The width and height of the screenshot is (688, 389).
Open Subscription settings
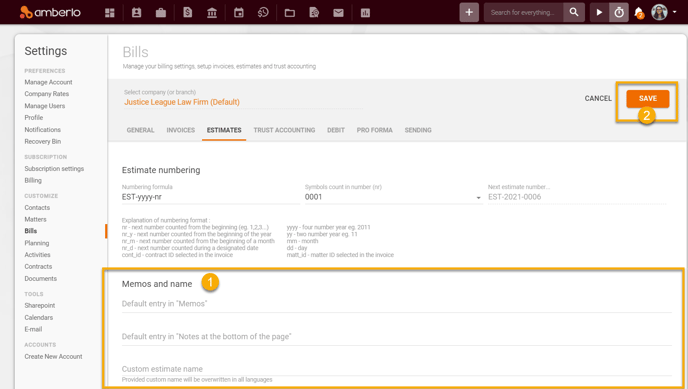(x=54, y=168)
